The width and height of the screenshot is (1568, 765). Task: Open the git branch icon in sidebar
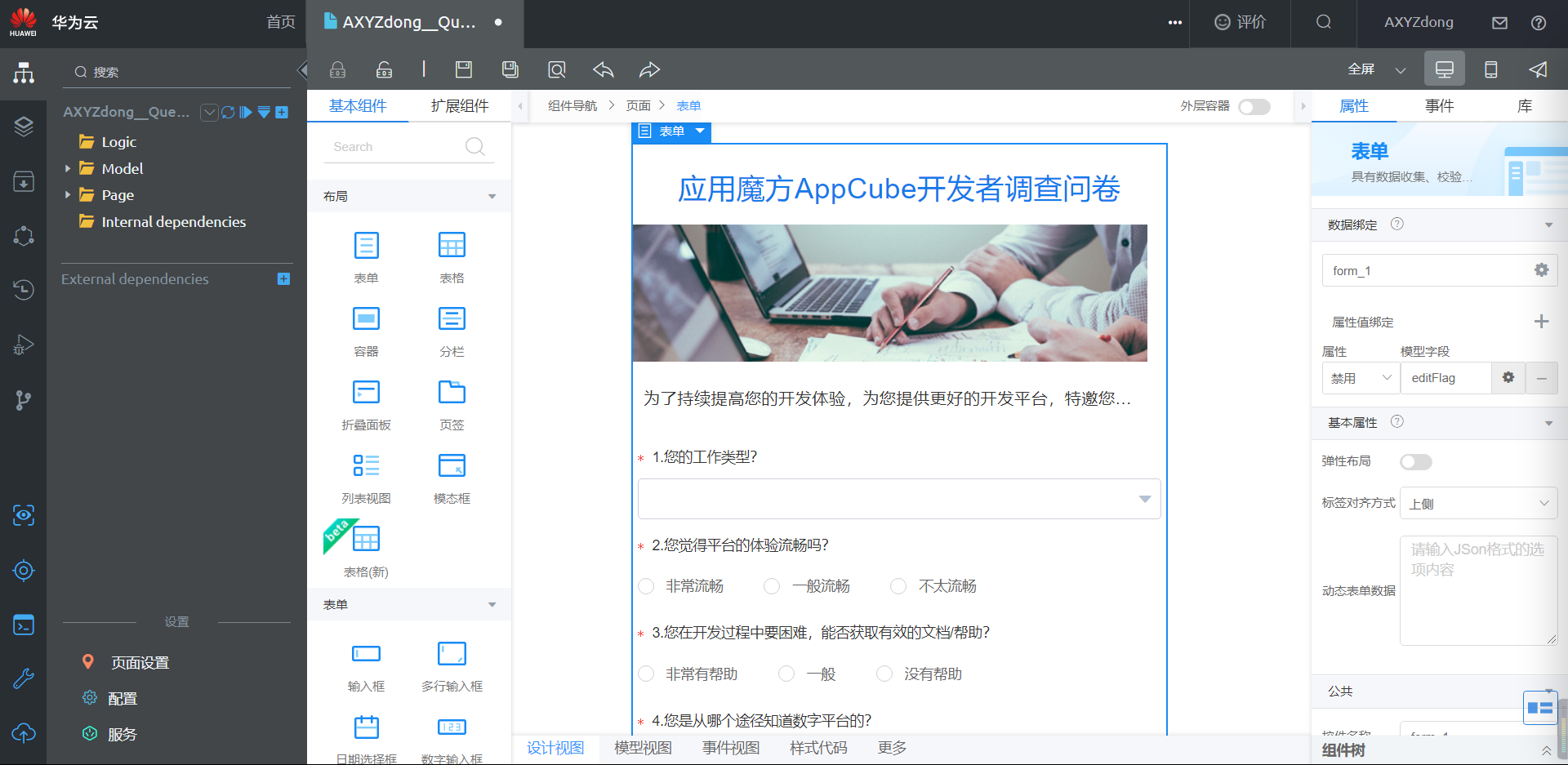(24, 400)
